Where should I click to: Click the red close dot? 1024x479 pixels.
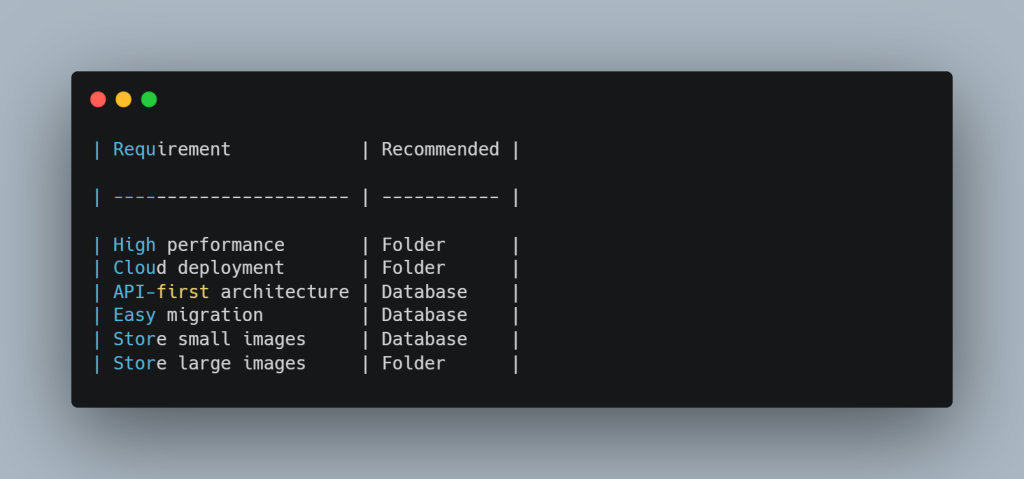pyautogui.click(x=98, y=99)
